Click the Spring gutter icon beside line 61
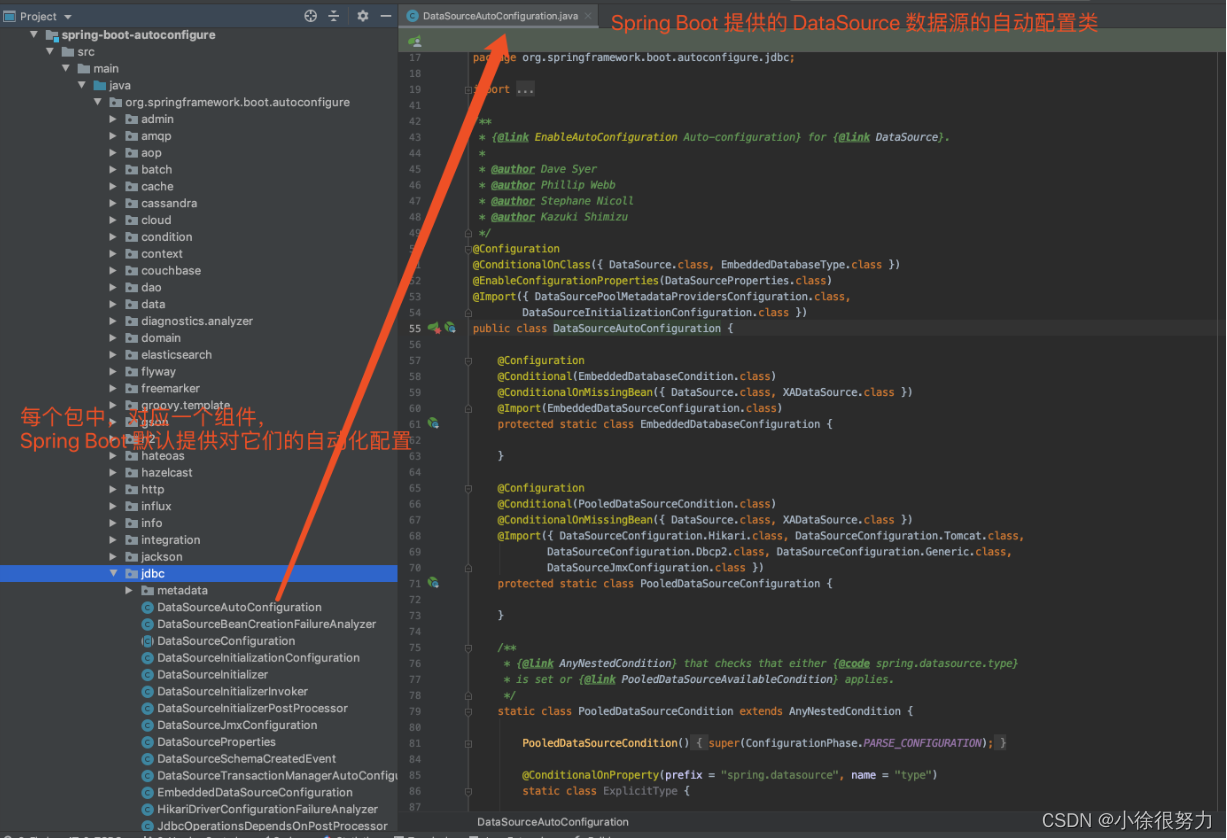Screen dimensions: 1227x840 433,423
